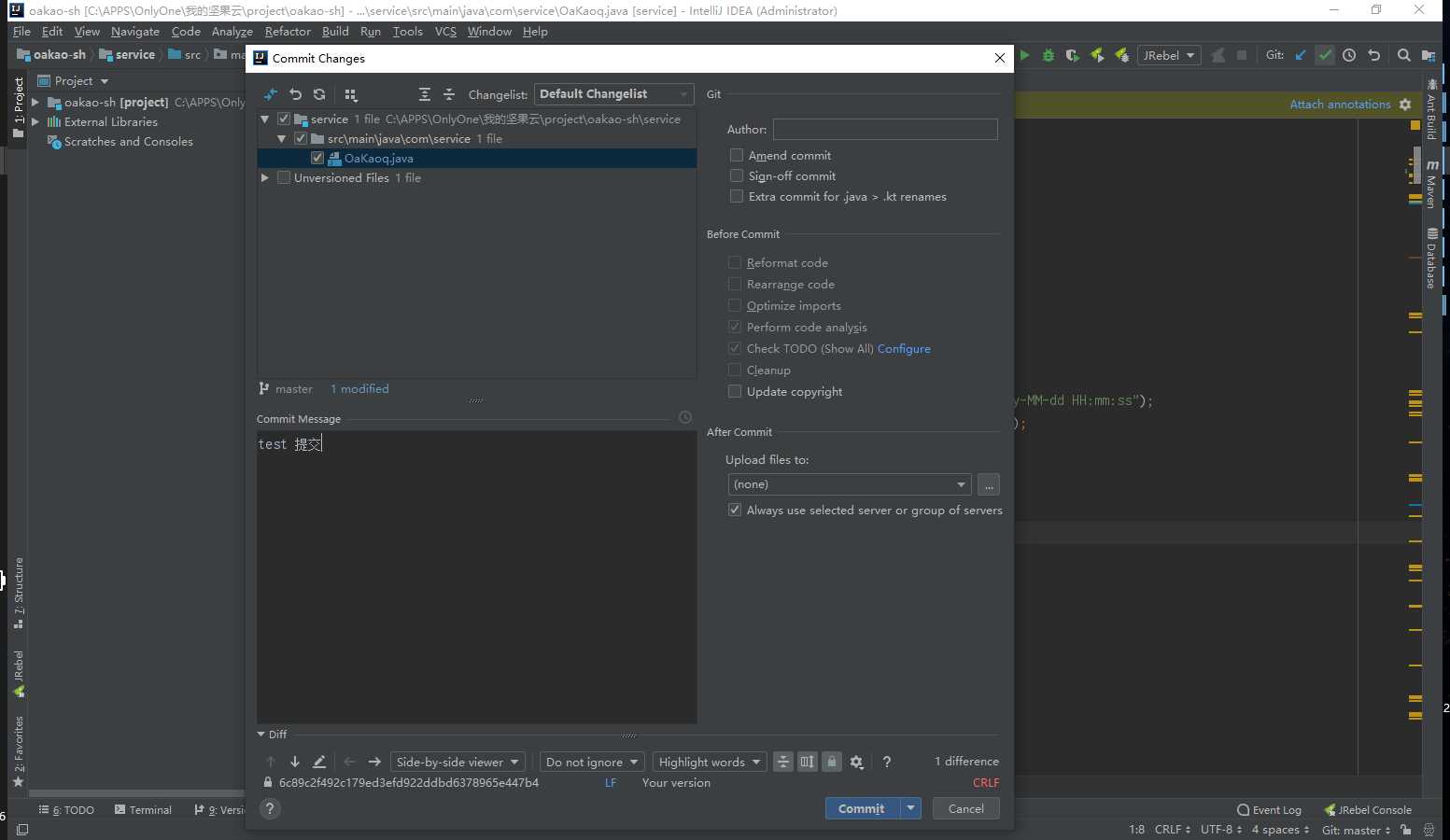Viewport: 1450px width, 840px height.
Task: Toggle synchronize scrolling in Diff toolbar
Action: [x=808, y=762]
